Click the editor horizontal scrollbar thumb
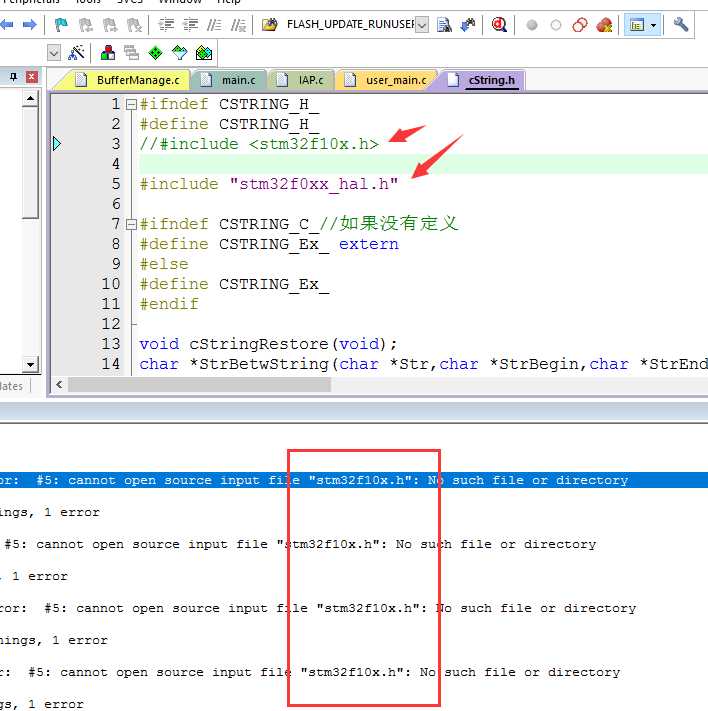This screenshot has height=711, width=708. [200, 385]
